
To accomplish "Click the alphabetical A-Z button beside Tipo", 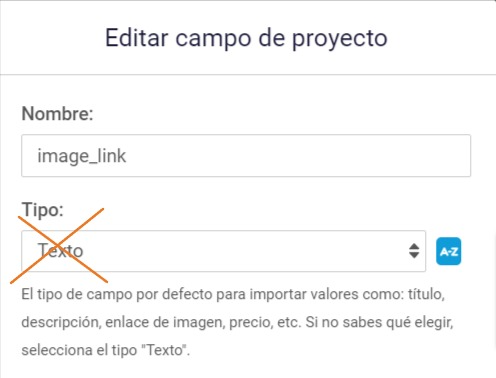I will click(448, 251).
